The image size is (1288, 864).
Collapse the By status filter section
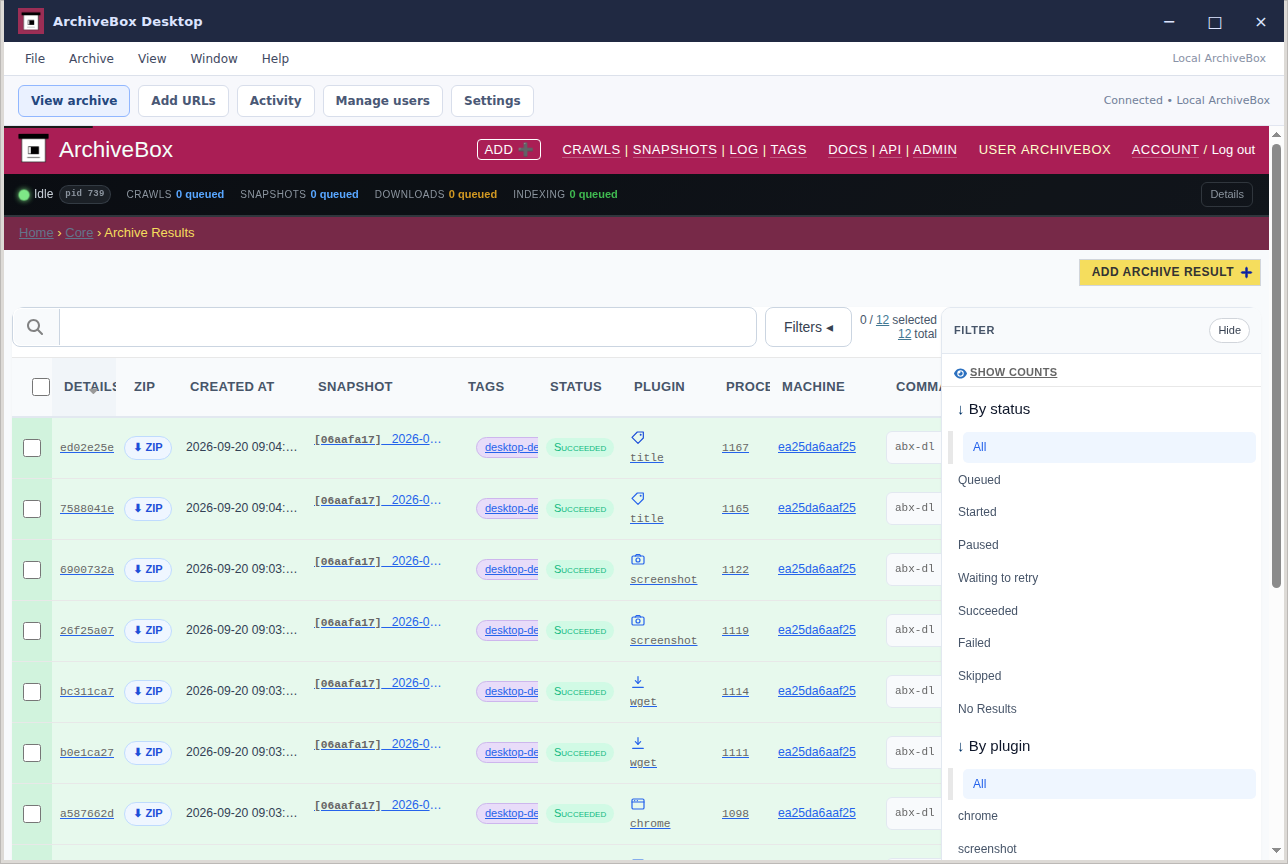[993, 409]
